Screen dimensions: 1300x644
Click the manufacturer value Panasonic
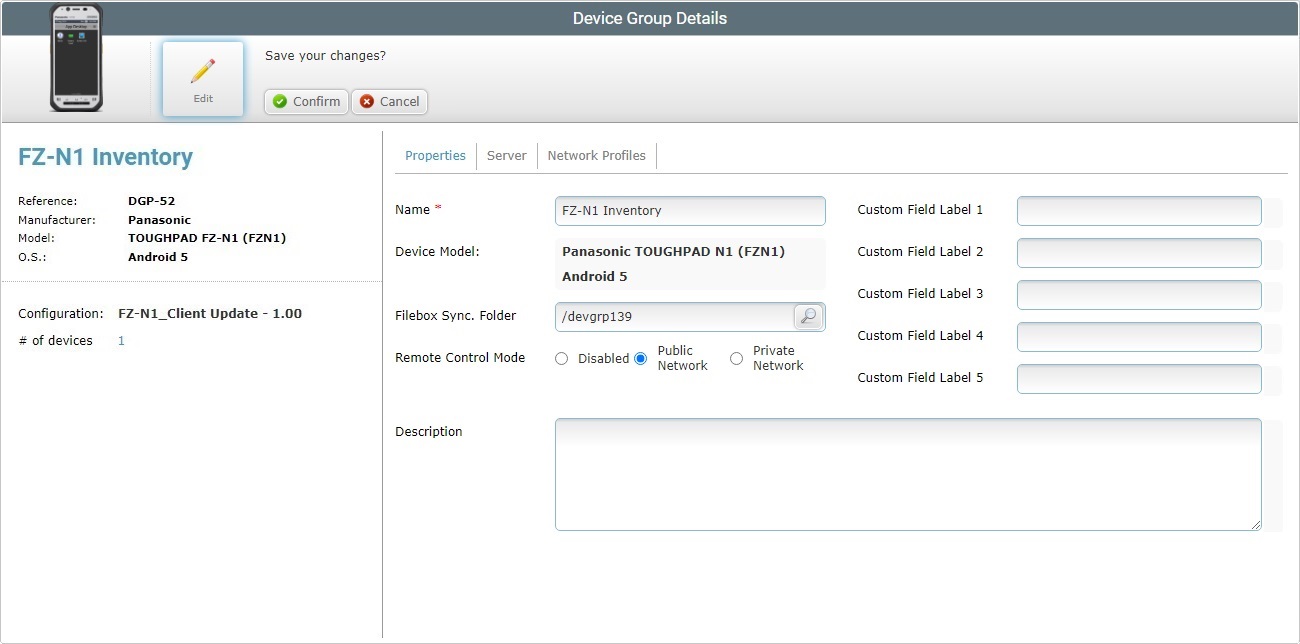(159, 220)
